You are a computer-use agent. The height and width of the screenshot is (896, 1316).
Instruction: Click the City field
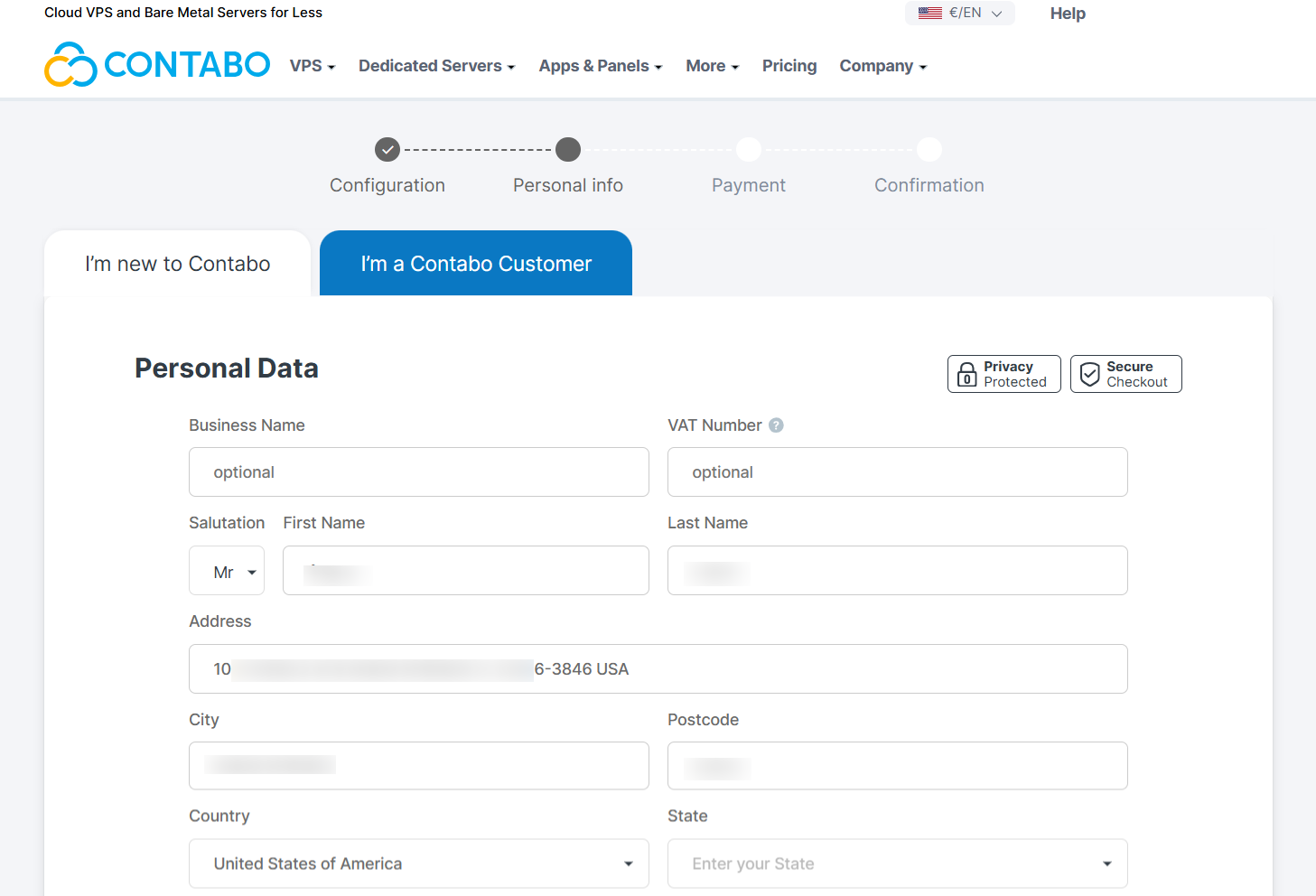click(419, 766)
